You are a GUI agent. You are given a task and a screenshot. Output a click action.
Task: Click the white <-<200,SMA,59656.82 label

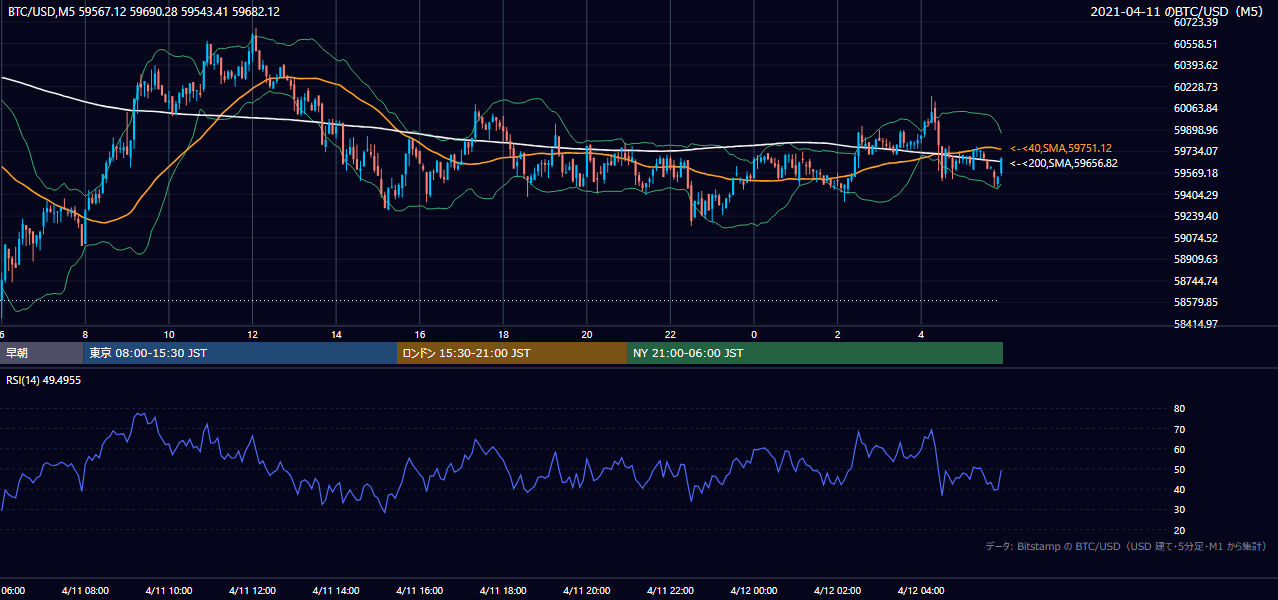1064,163
